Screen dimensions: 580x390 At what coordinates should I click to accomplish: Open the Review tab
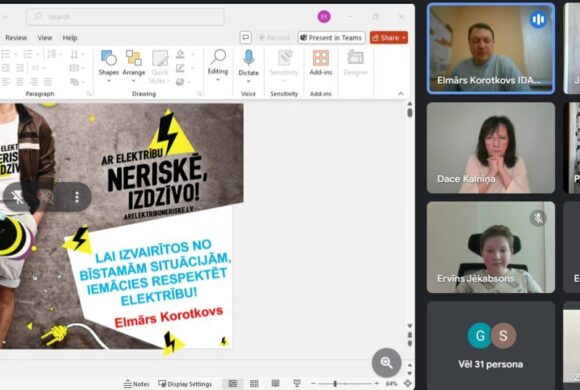16,38
